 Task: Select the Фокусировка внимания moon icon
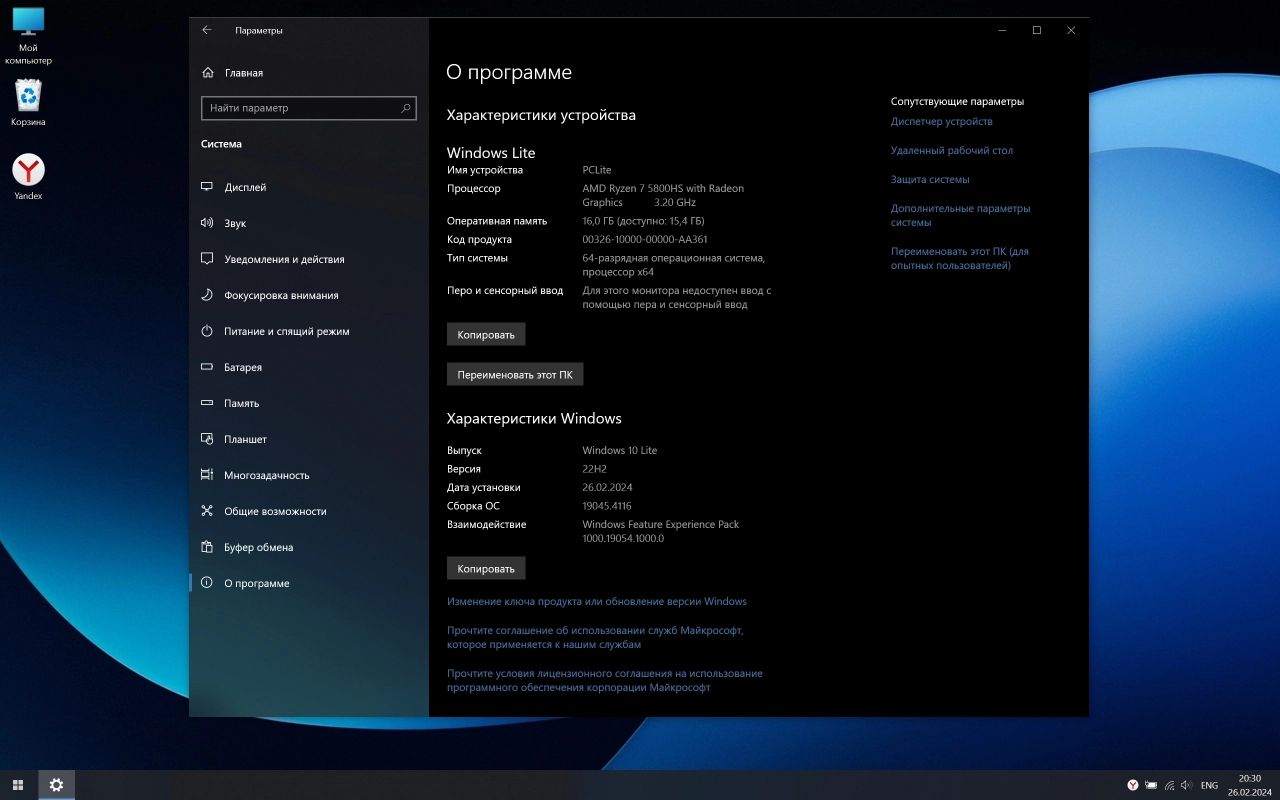point(207,295)
